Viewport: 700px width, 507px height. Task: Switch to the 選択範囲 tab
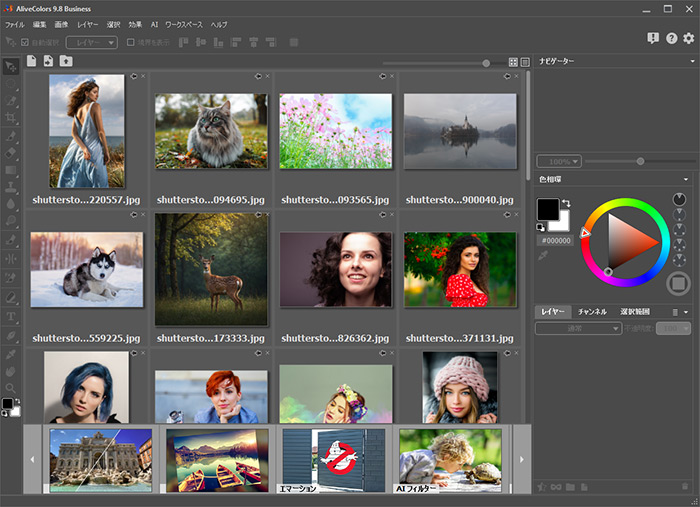coord(635,312)
